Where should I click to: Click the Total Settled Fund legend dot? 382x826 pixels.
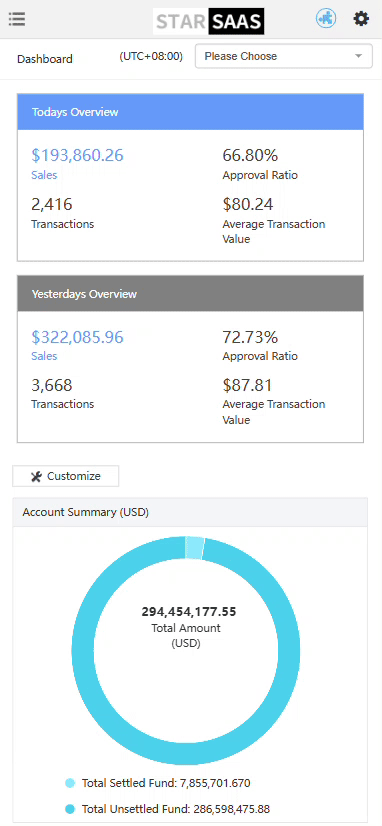tap(70, 783)
